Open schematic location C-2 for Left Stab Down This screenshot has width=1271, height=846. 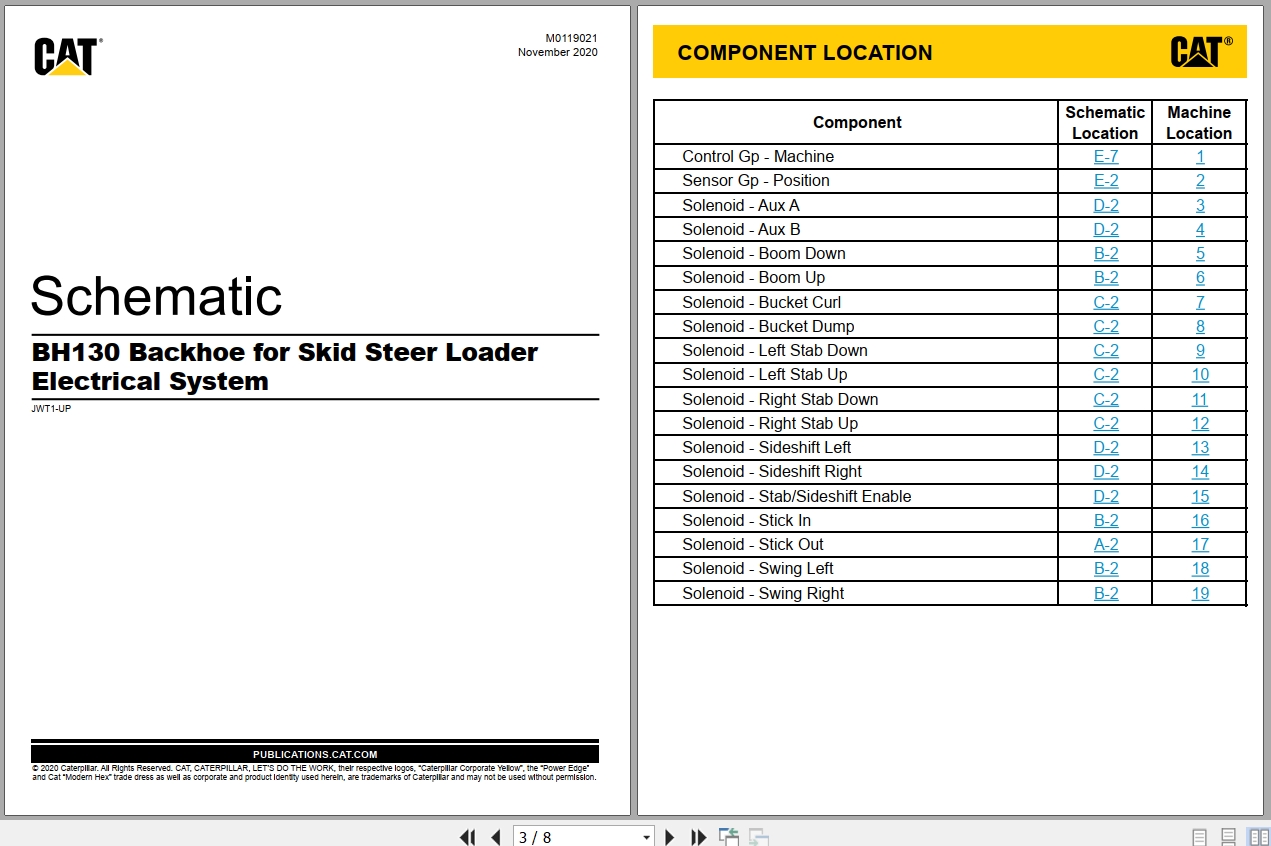click(1106, 350)
